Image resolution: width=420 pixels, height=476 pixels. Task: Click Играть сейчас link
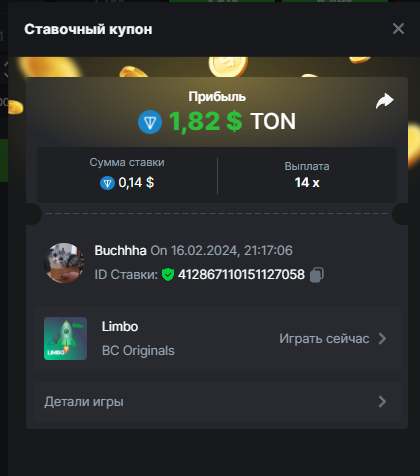[x=324, y=339]
